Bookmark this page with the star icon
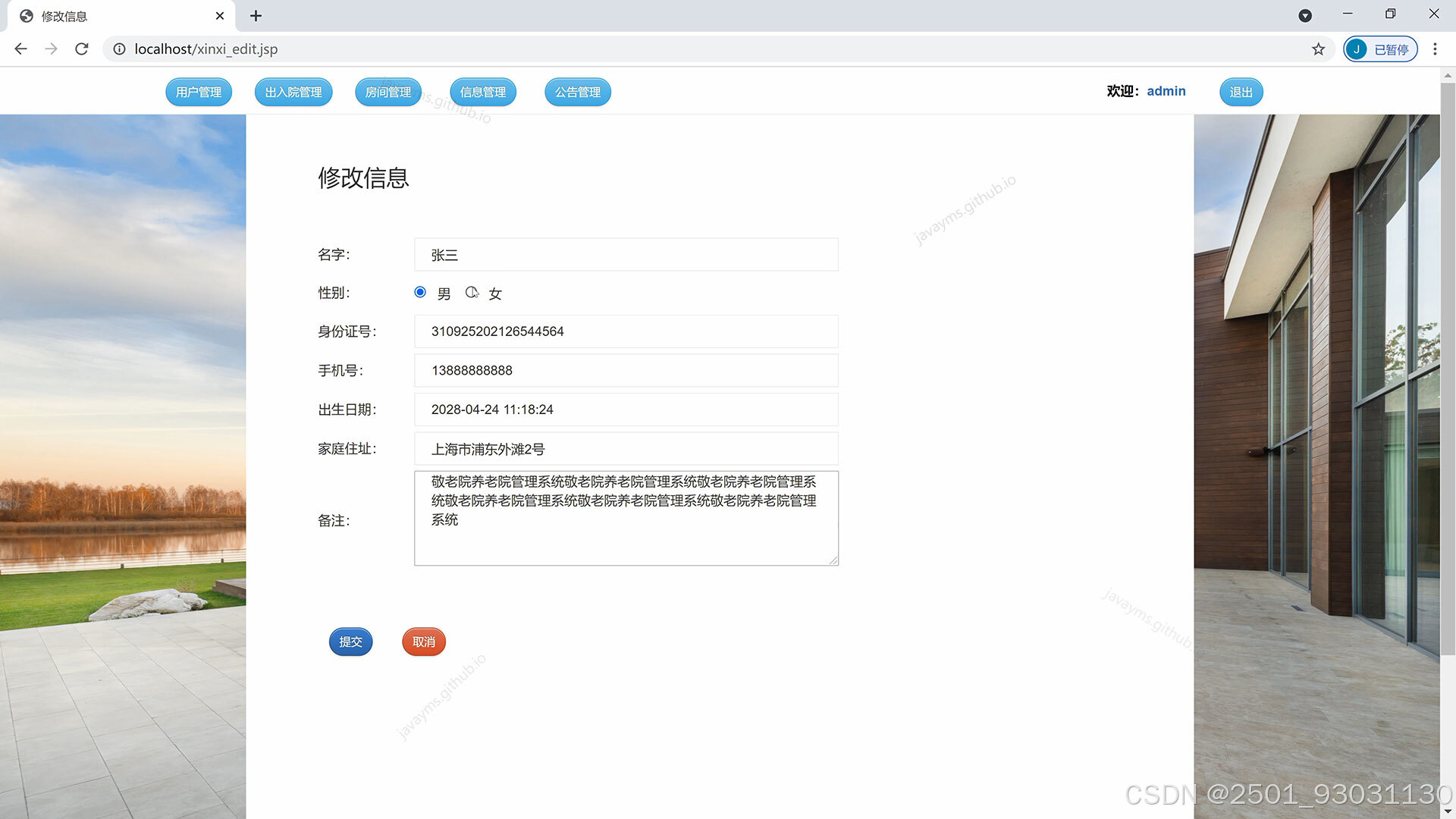 point(1318,49)
